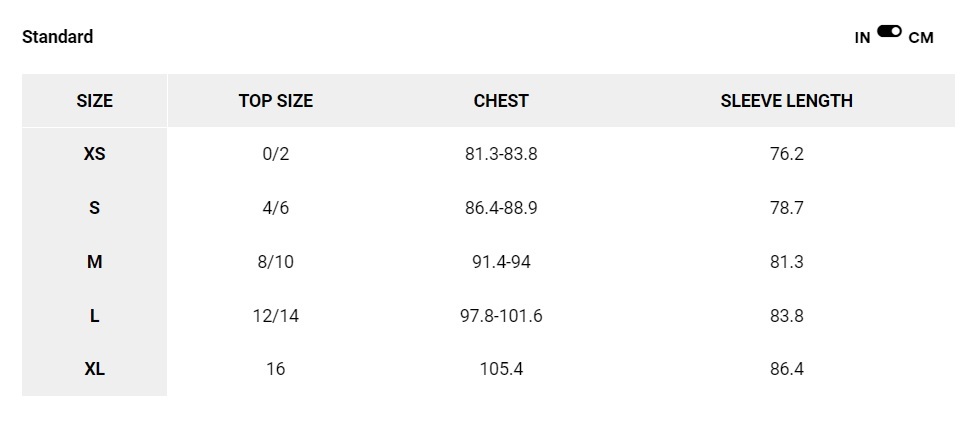Click the Standard fit heading

pos(58,37)
